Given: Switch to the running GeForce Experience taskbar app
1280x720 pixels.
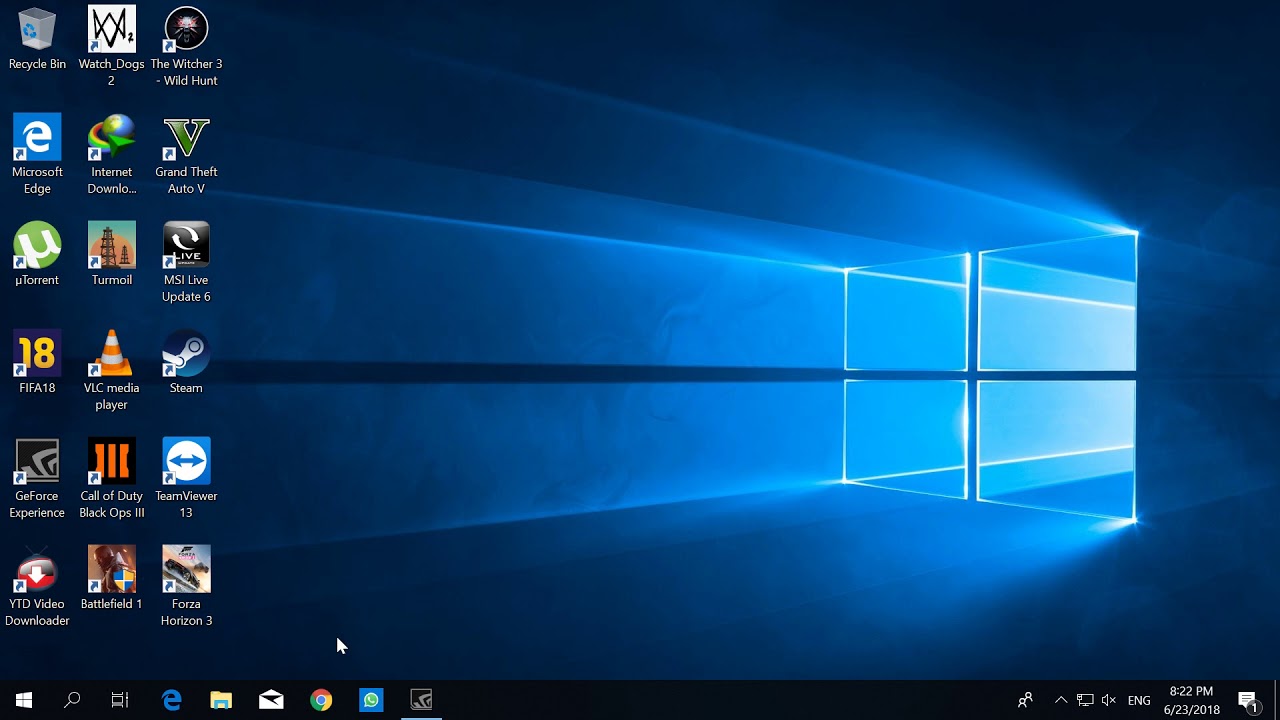Looking at the screenshot, I should click(421, 700).
